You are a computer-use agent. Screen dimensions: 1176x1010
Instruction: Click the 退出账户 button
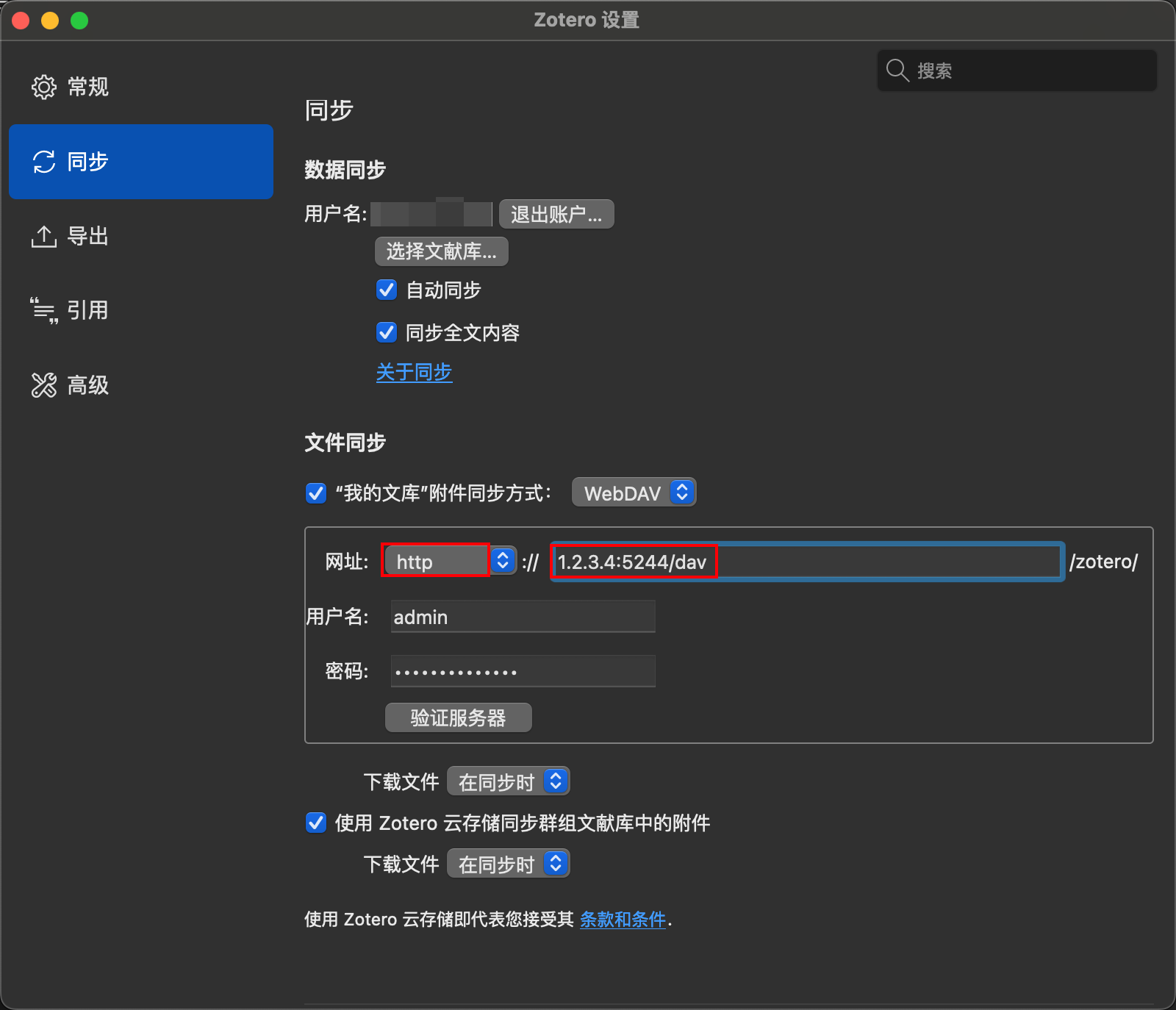click(556, 214)
